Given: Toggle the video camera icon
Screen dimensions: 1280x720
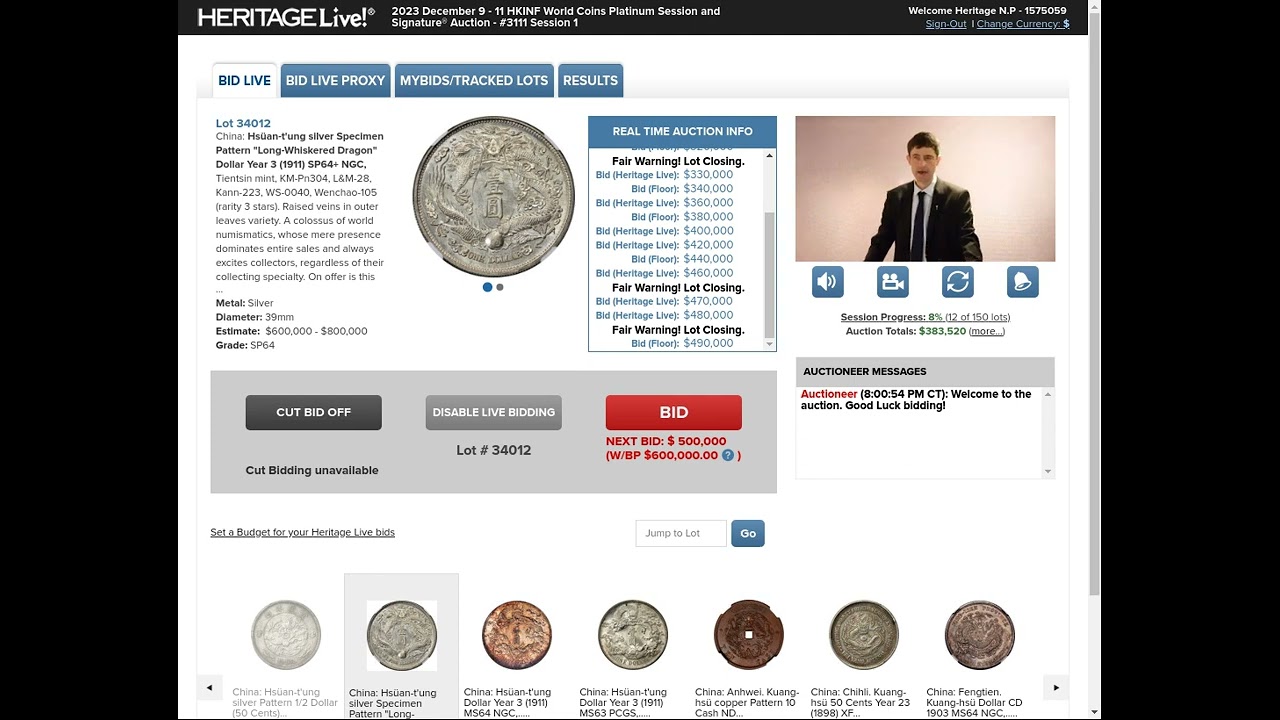Looking at the screenshot, I should pos(893,282).
